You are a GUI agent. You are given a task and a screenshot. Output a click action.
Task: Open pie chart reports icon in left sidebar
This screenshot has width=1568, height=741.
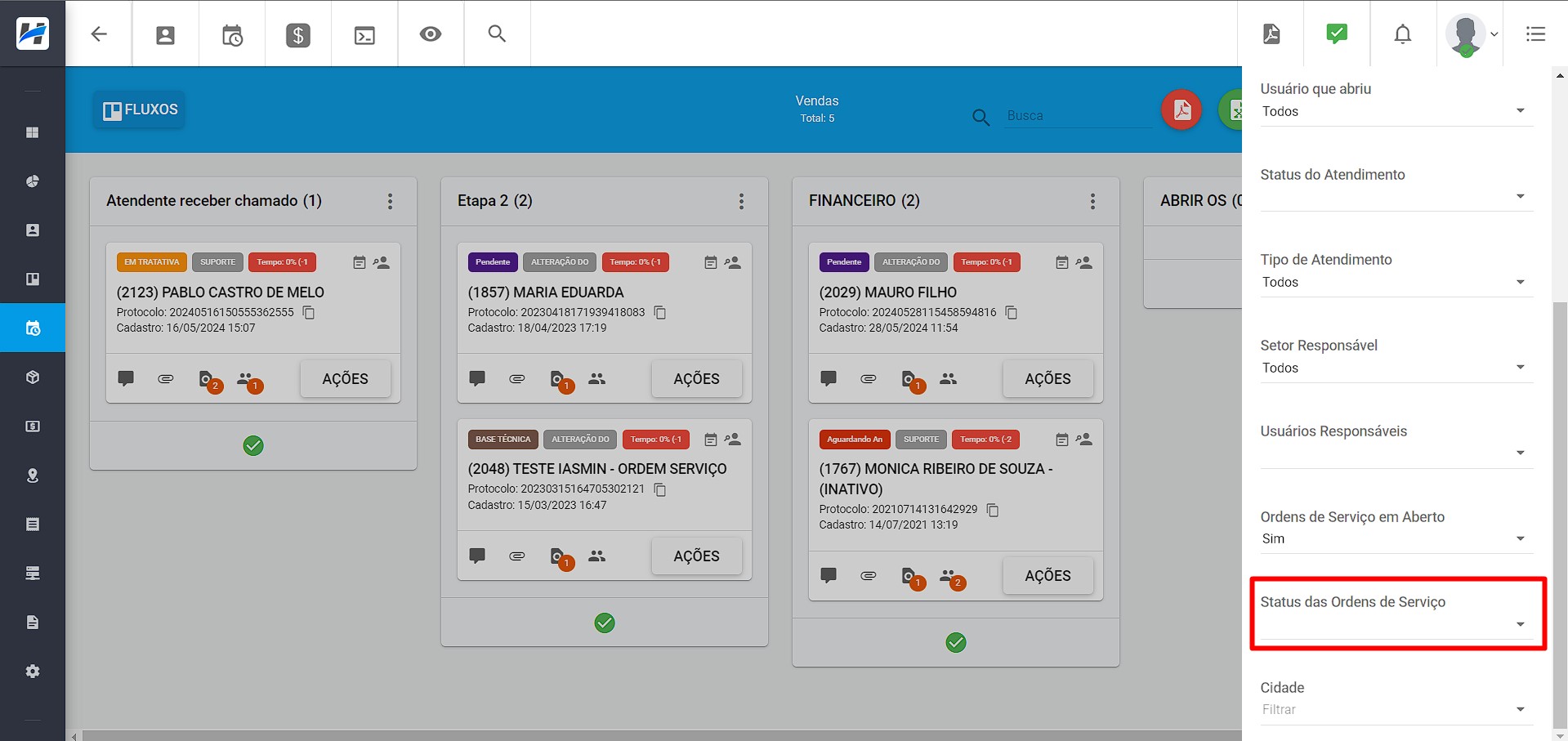tap(33, 181)
